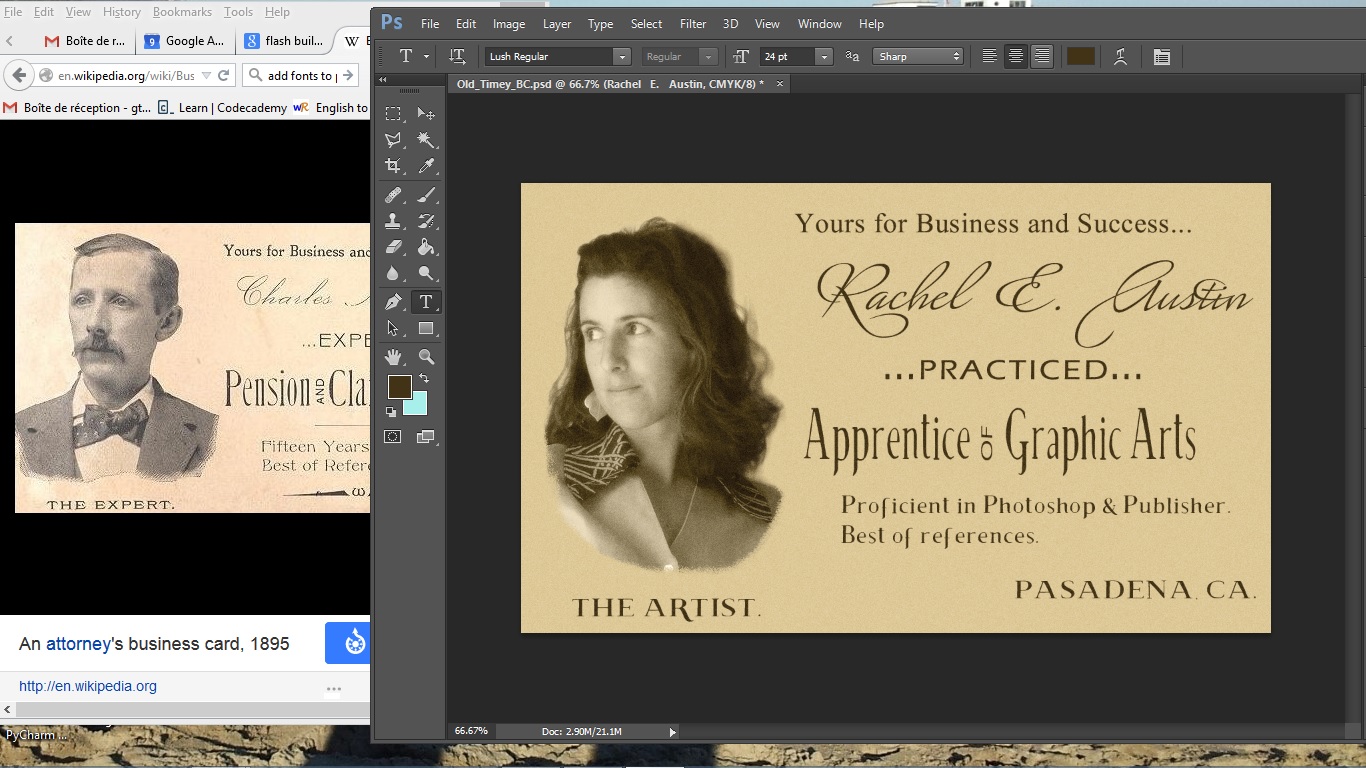The width and height of the screenshot is (1366, 768).
Task: Open the Create Warped Text dialog
Action: coord(1121,57)
